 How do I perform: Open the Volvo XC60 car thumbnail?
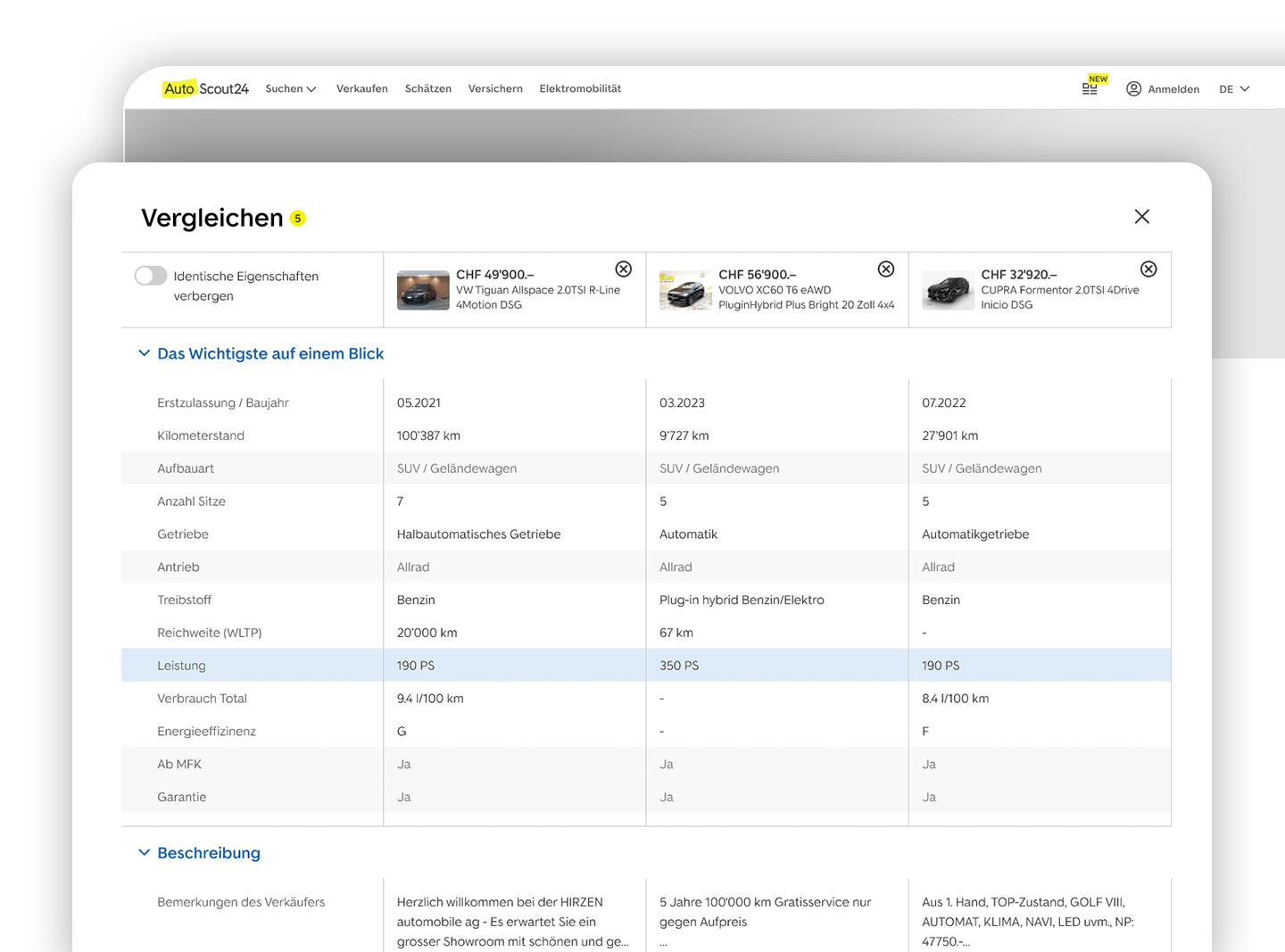pyautogui.click(x=685, y=290)
